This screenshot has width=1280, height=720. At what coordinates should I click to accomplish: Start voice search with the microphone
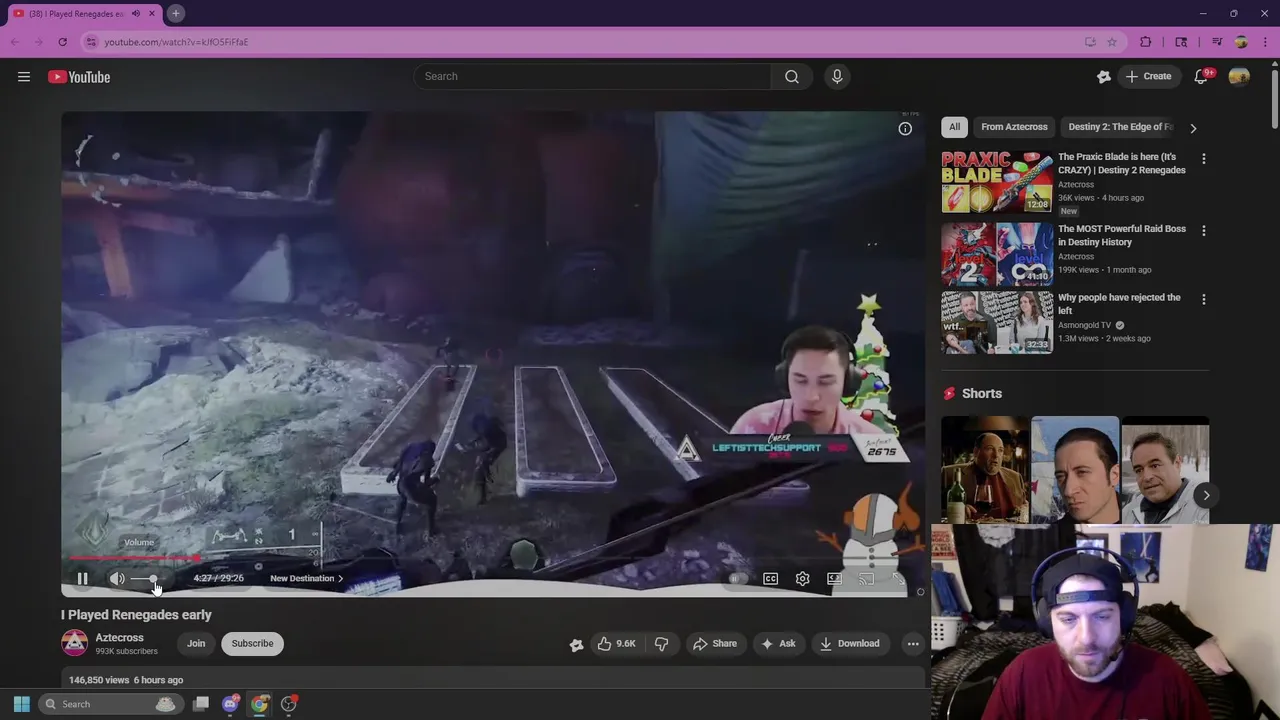click(837, 76)
